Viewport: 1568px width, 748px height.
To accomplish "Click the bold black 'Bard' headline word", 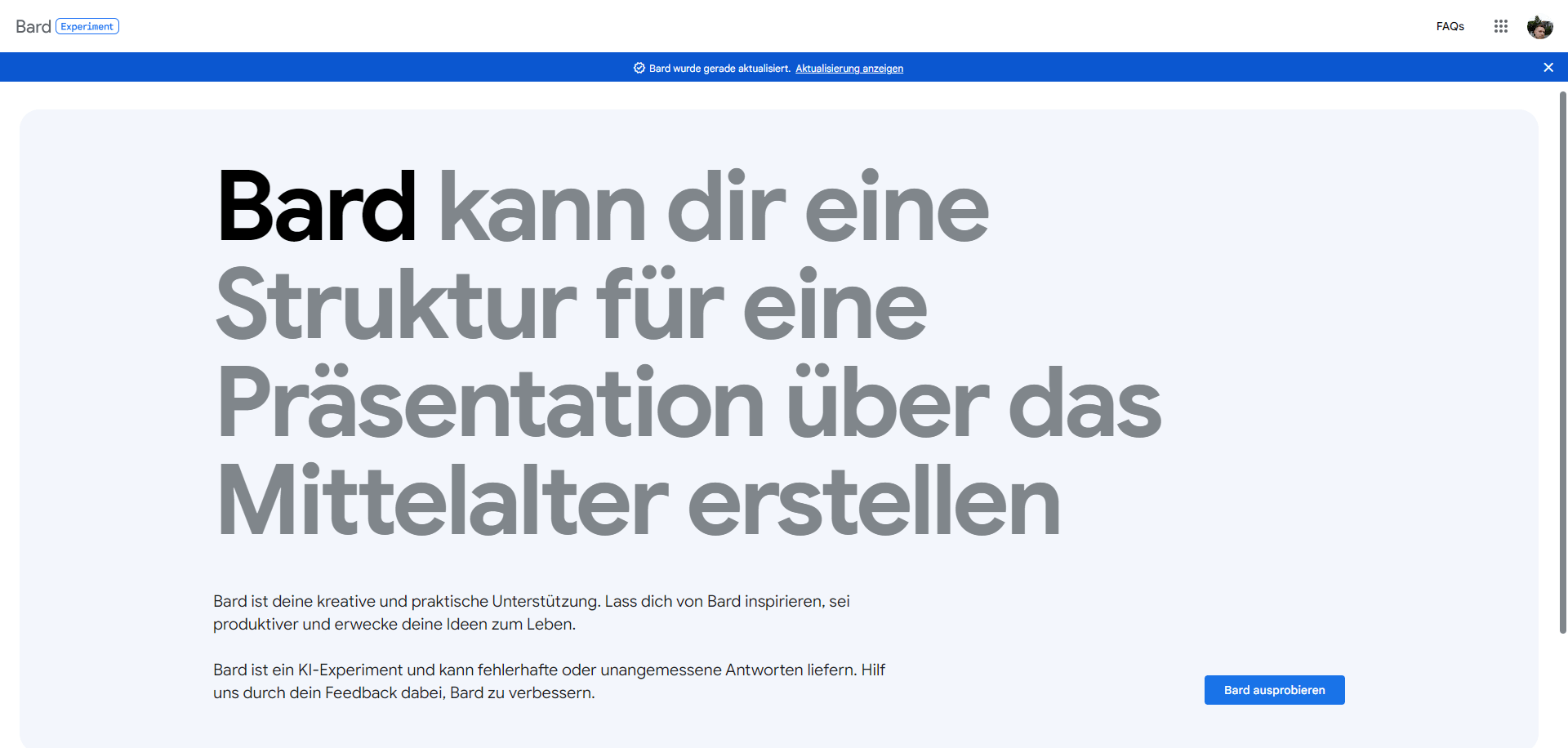I will (316, 207).
